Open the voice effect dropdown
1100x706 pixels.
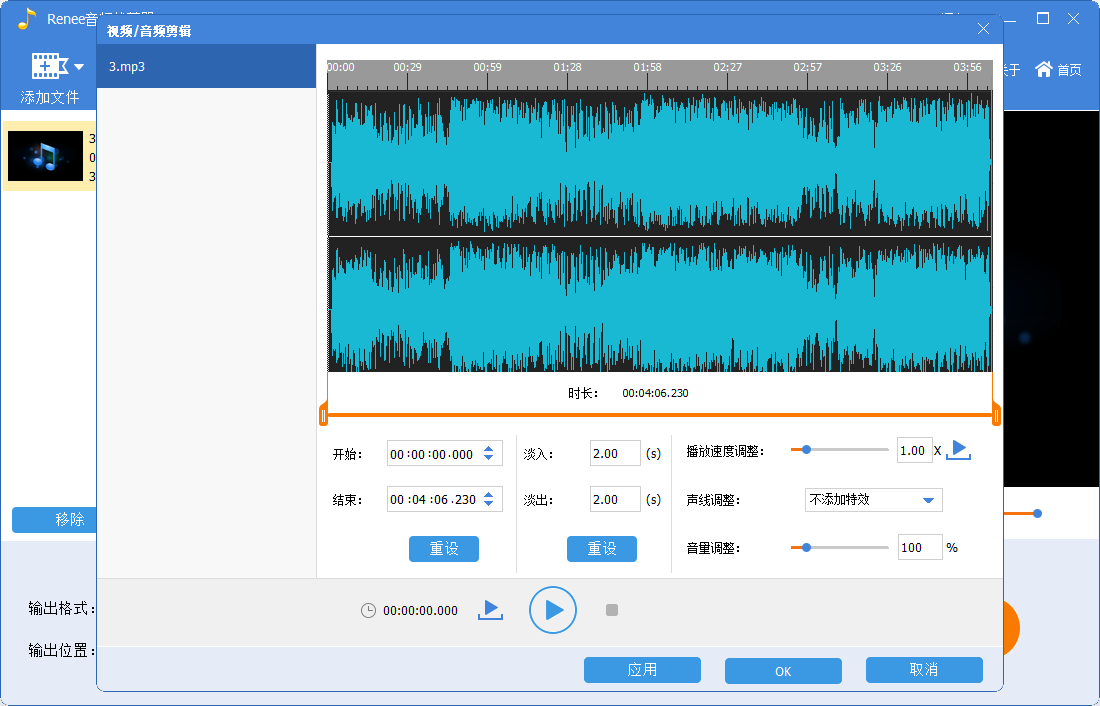point(873,500)
